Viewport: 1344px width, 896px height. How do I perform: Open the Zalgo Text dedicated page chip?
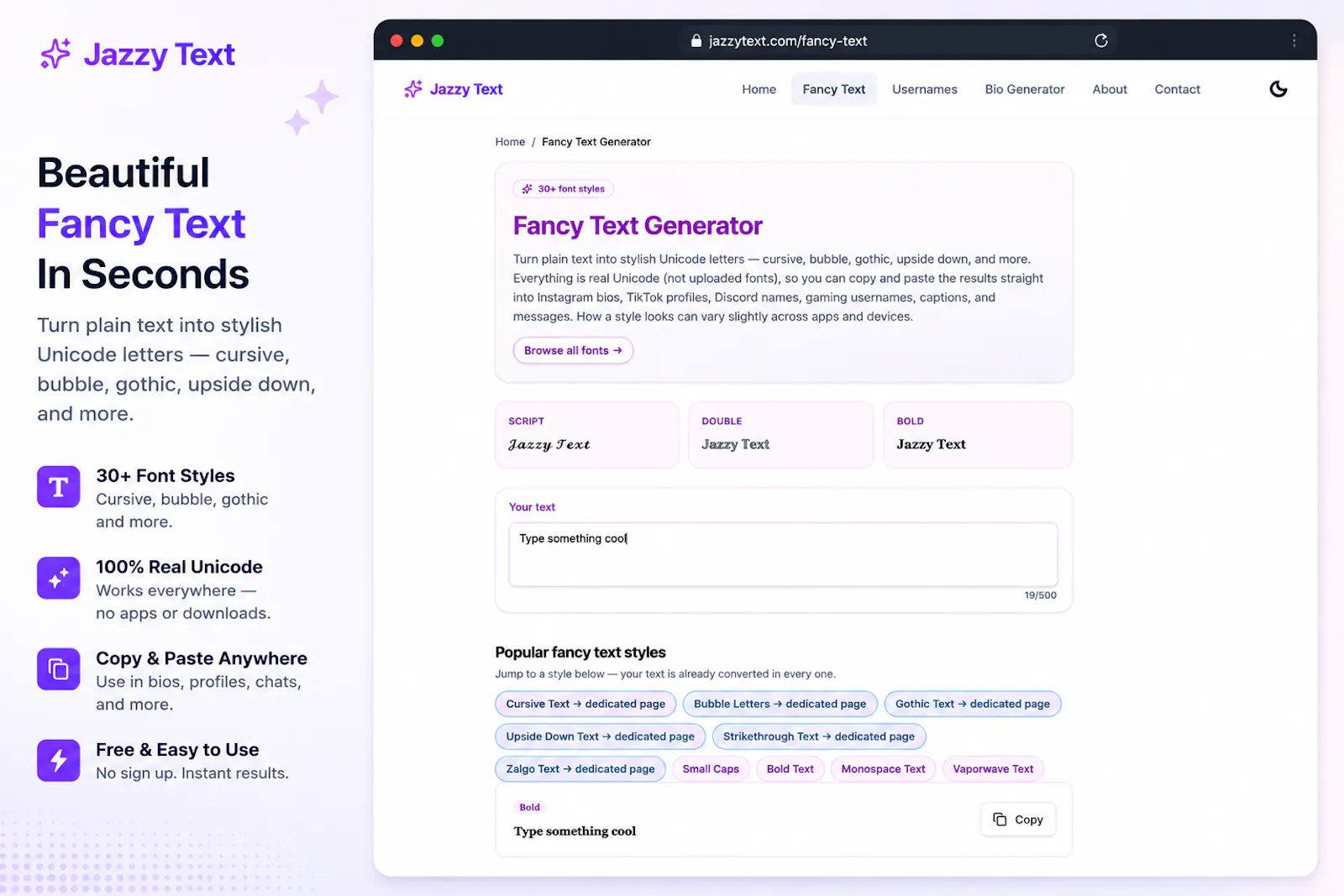(x=580, y=769)
